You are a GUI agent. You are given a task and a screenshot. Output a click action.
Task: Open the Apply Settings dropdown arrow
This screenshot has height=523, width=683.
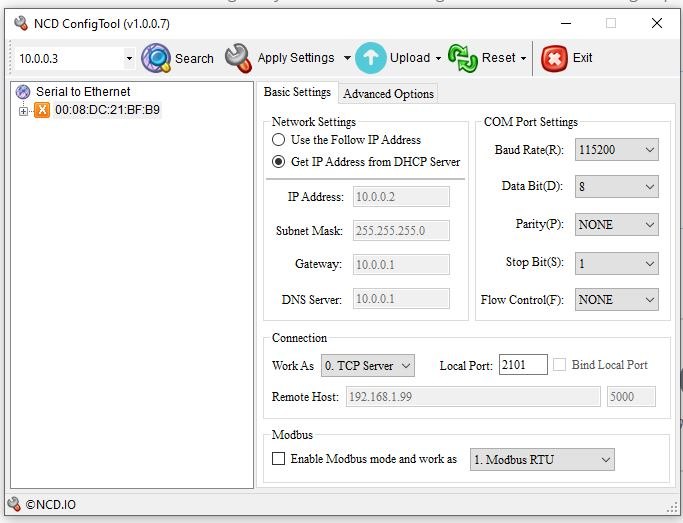[x=347, y=58]
